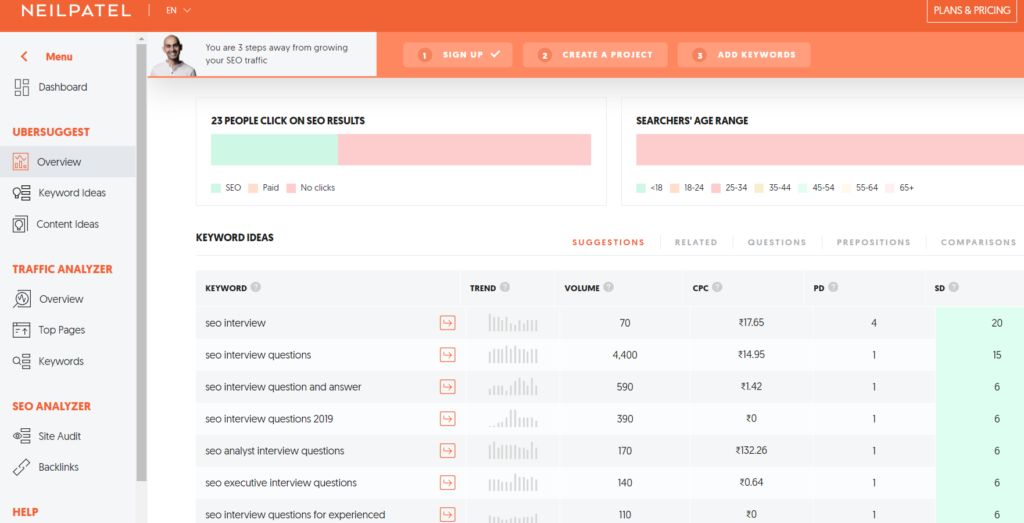Open the Keyword Ideas icon
The width and height of the screenshot is (1024, 523).
click(x=22, y=193)
